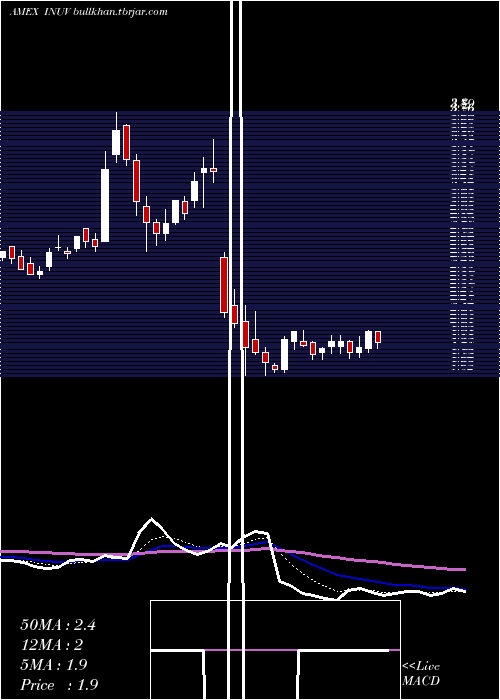Click the AMEX INUV ticker label
This screenshot has height=700, width=500.
(38, 12)
